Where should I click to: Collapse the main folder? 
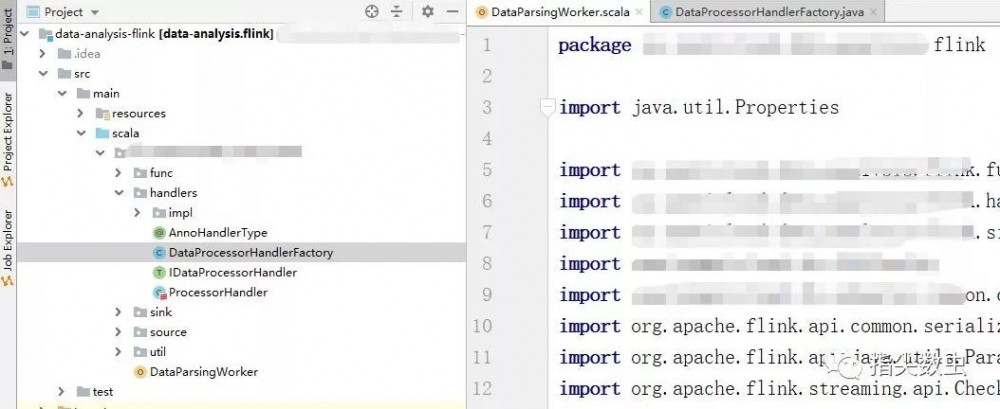click(62, 93)
